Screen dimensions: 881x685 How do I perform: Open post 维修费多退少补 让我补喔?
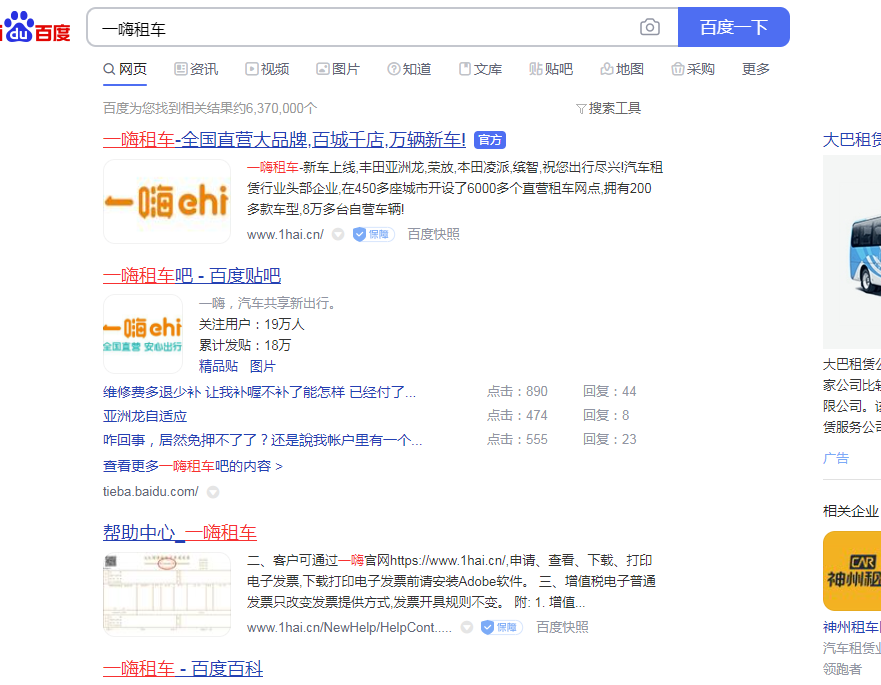coord(260,392)
